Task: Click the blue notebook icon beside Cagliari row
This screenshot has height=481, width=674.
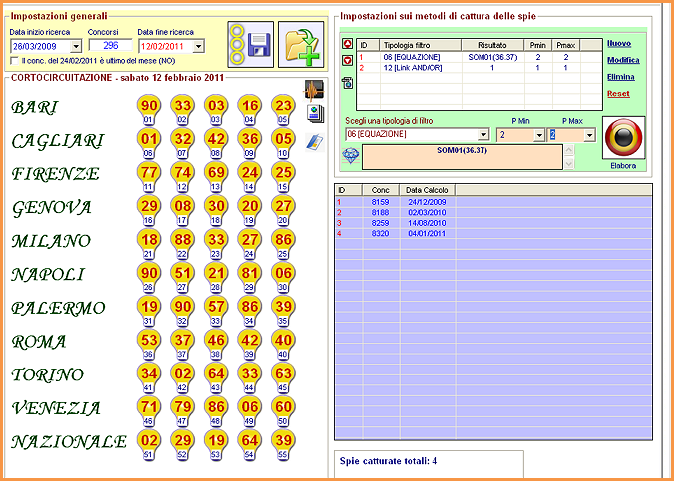Action: pos(313,142)
